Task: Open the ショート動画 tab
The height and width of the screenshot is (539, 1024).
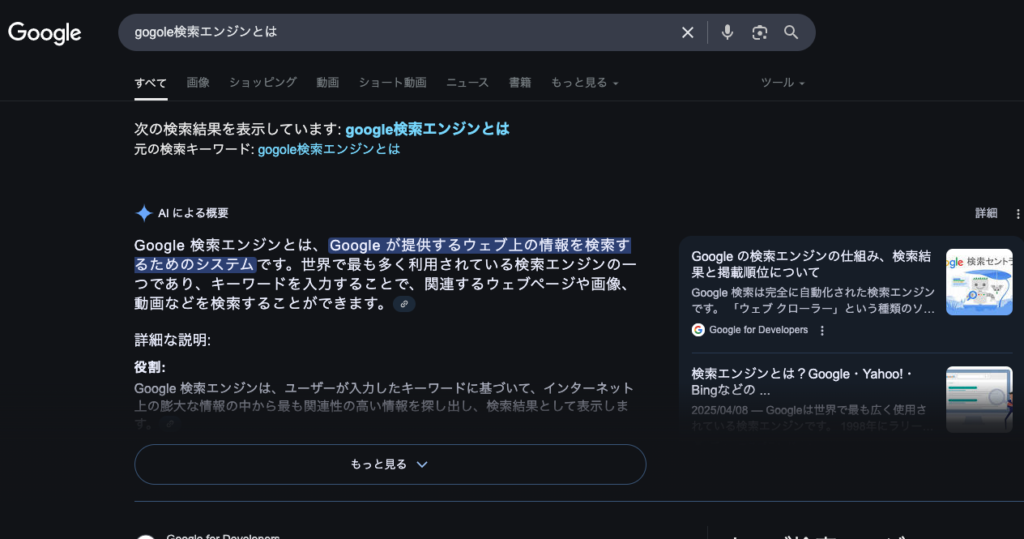Action: click(392, 83)
